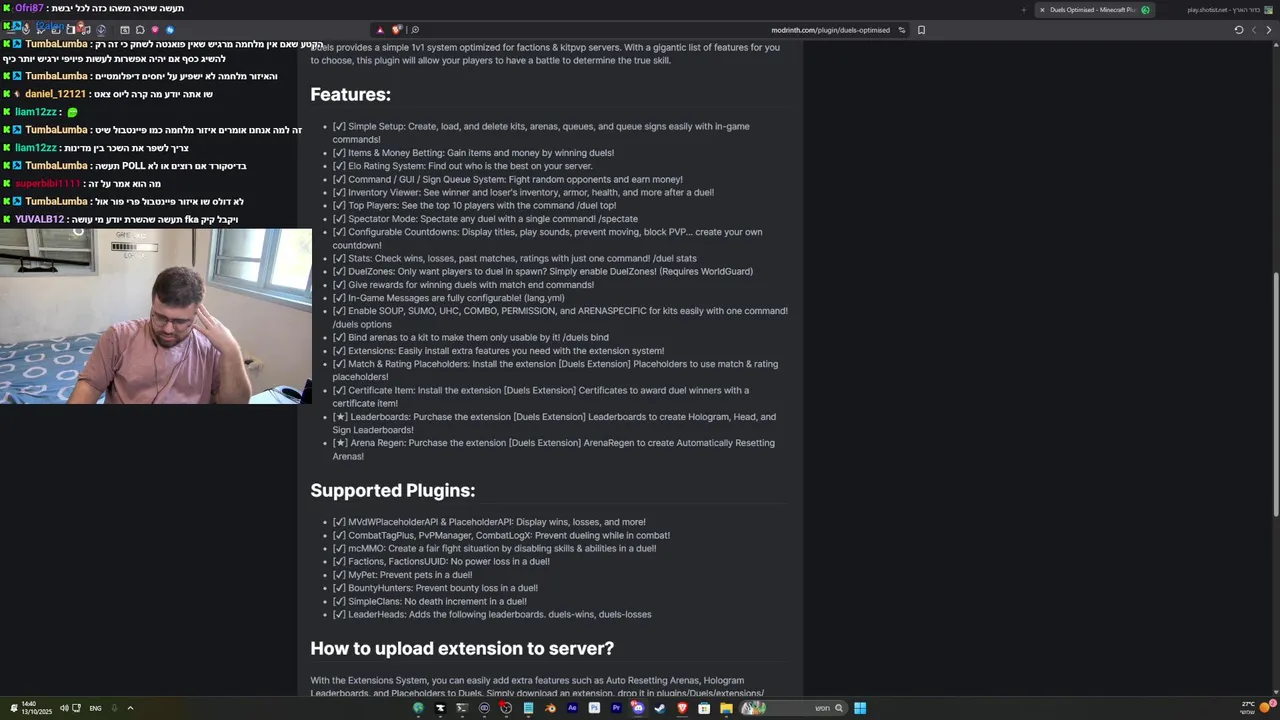Click the 'SimpleClans' plugin line

coord(430,602)
